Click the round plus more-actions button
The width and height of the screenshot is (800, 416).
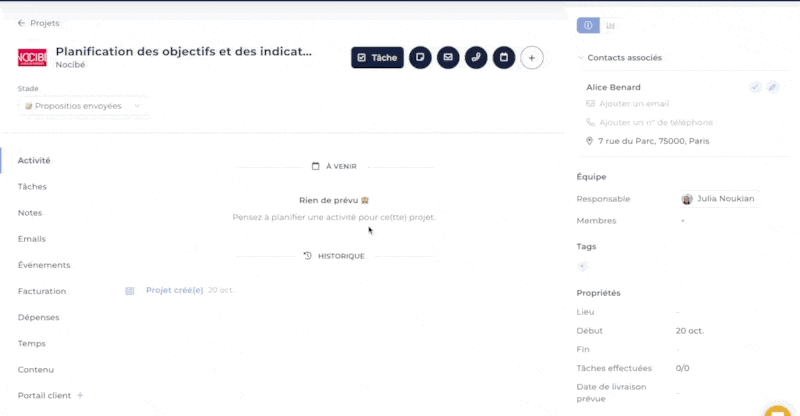(x=532, y=58)
